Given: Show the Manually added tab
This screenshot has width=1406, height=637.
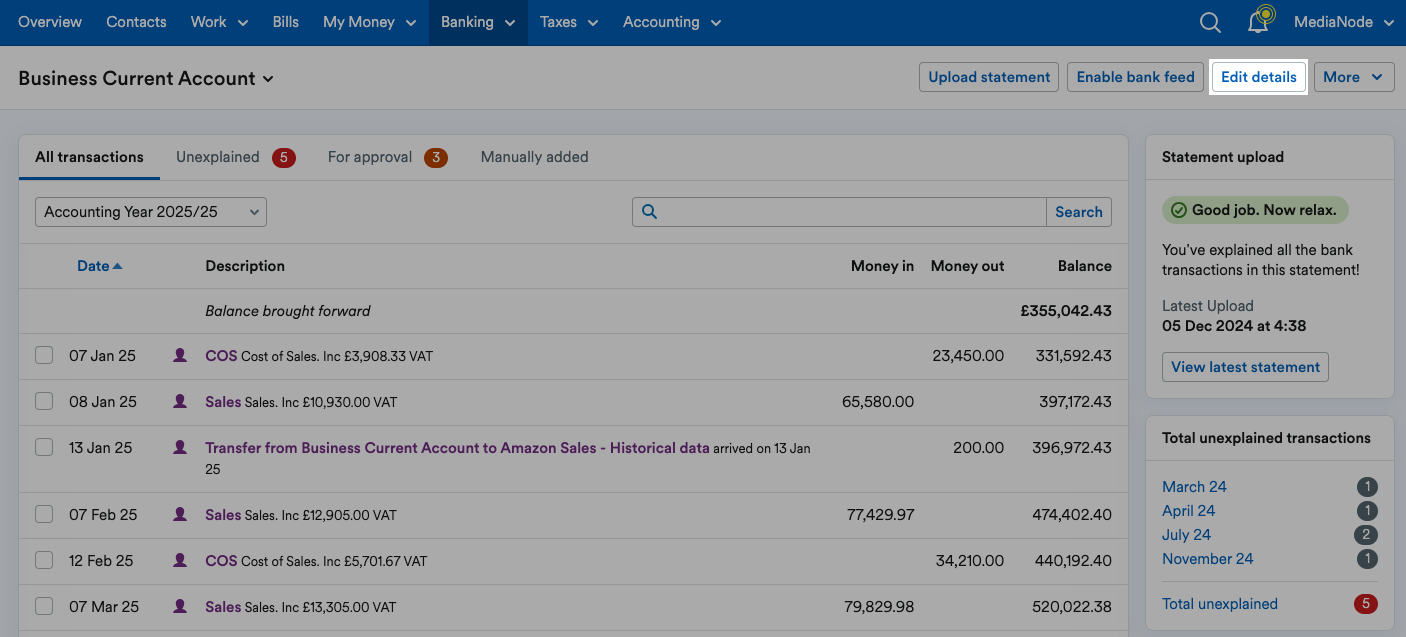Looking at the screenshot, I should coord(534,157).
